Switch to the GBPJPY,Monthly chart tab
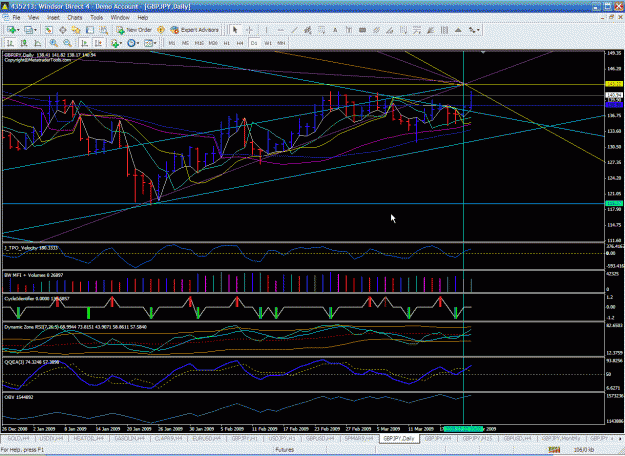This screenshot has height=456, width=625. pos(561,438)
